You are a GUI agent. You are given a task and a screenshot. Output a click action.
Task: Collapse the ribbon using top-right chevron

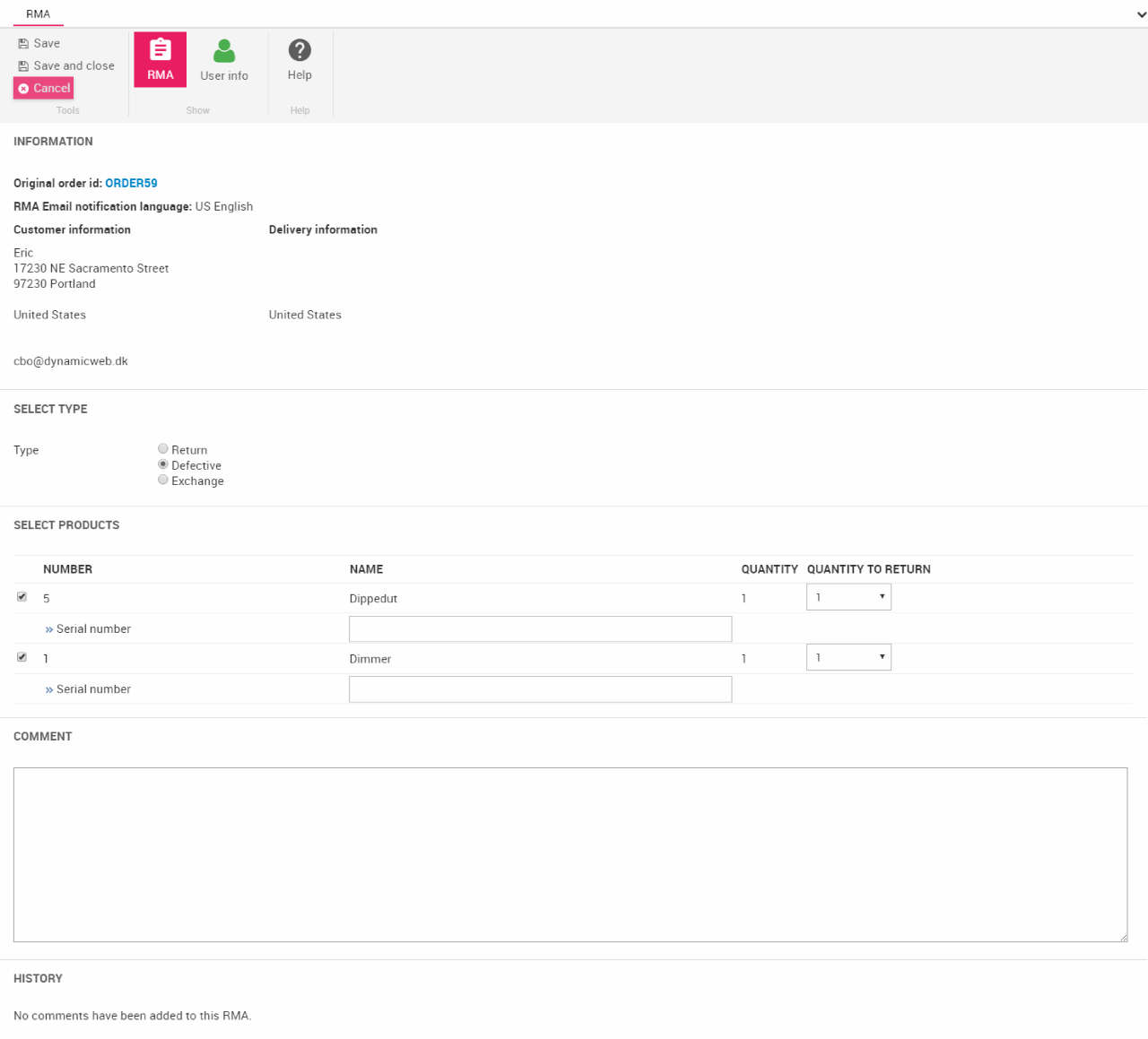coord(1141,14)
